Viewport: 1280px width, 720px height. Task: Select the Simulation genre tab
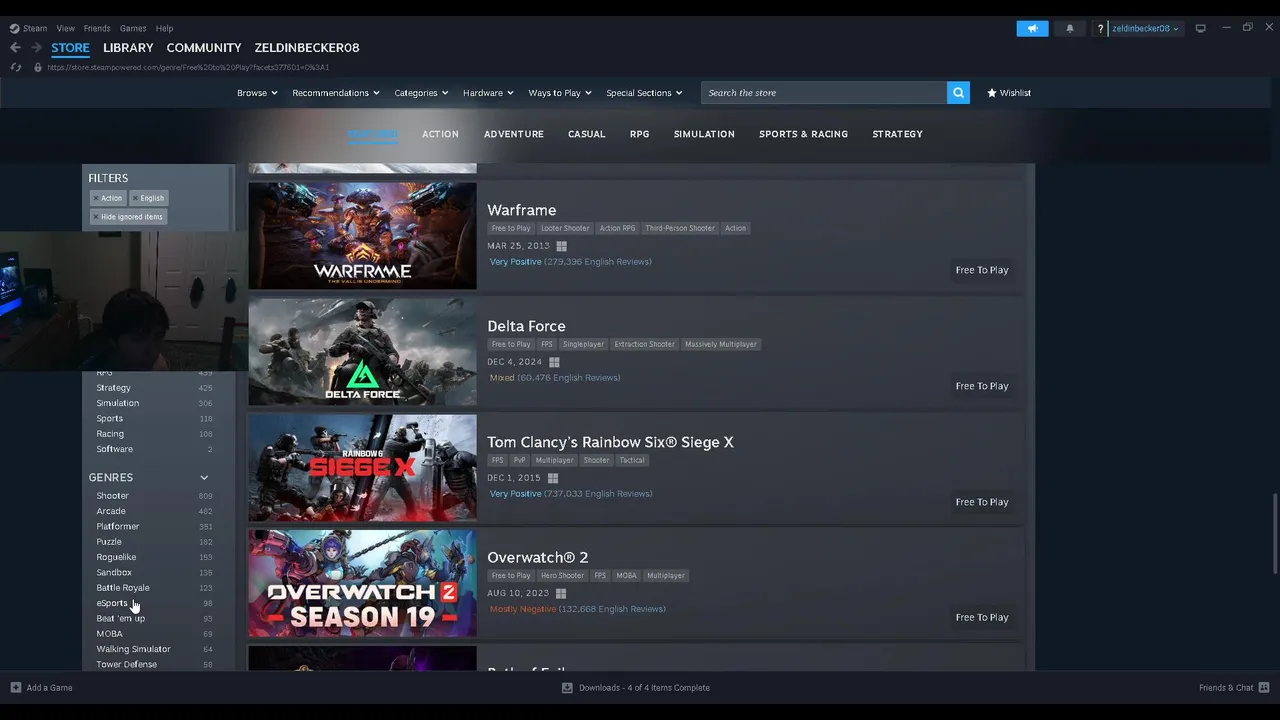(x=704, y=134)
